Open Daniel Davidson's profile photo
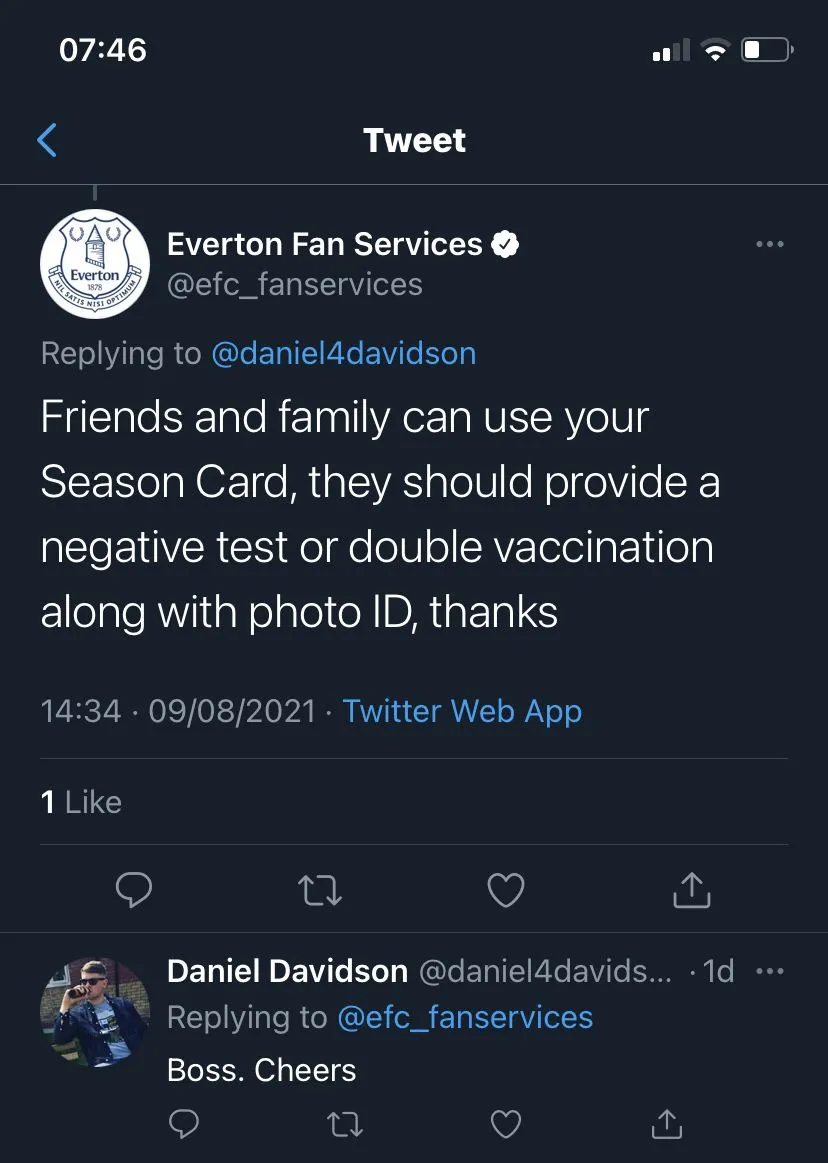Viewport: 828px width, 1163px height. point(95,1011)
